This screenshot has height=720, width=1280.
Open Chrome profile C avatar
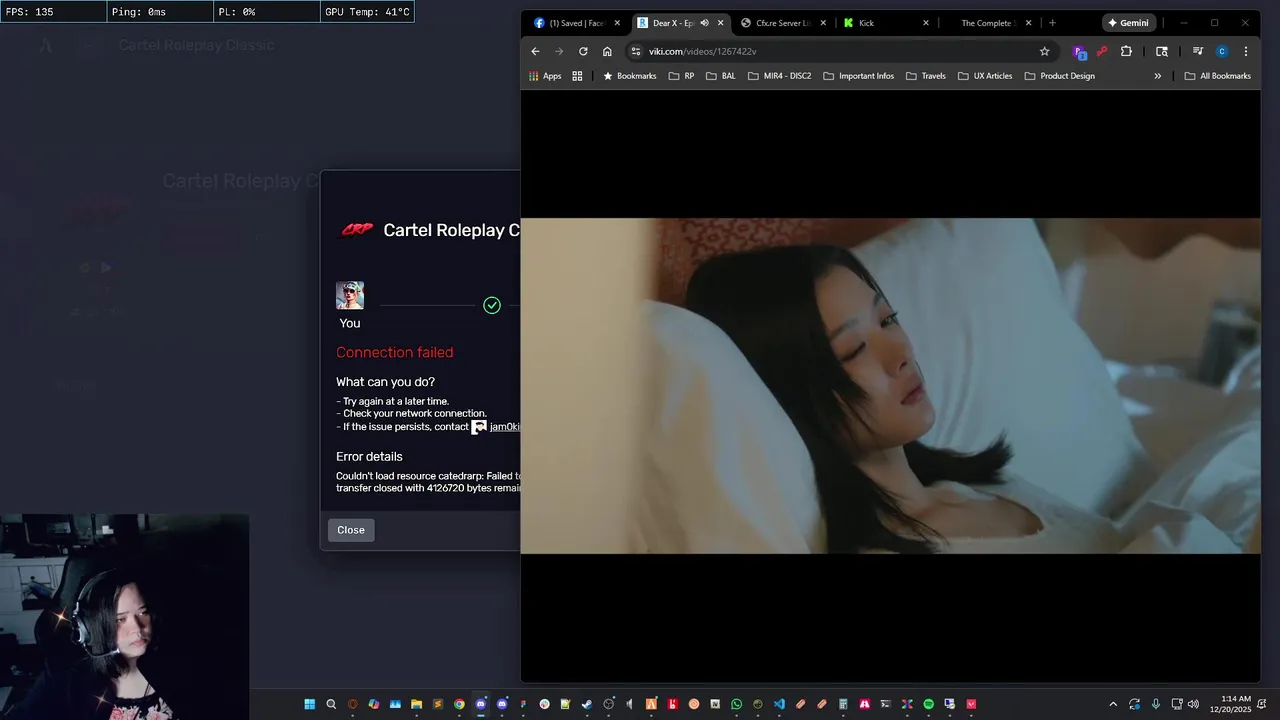1221,51
